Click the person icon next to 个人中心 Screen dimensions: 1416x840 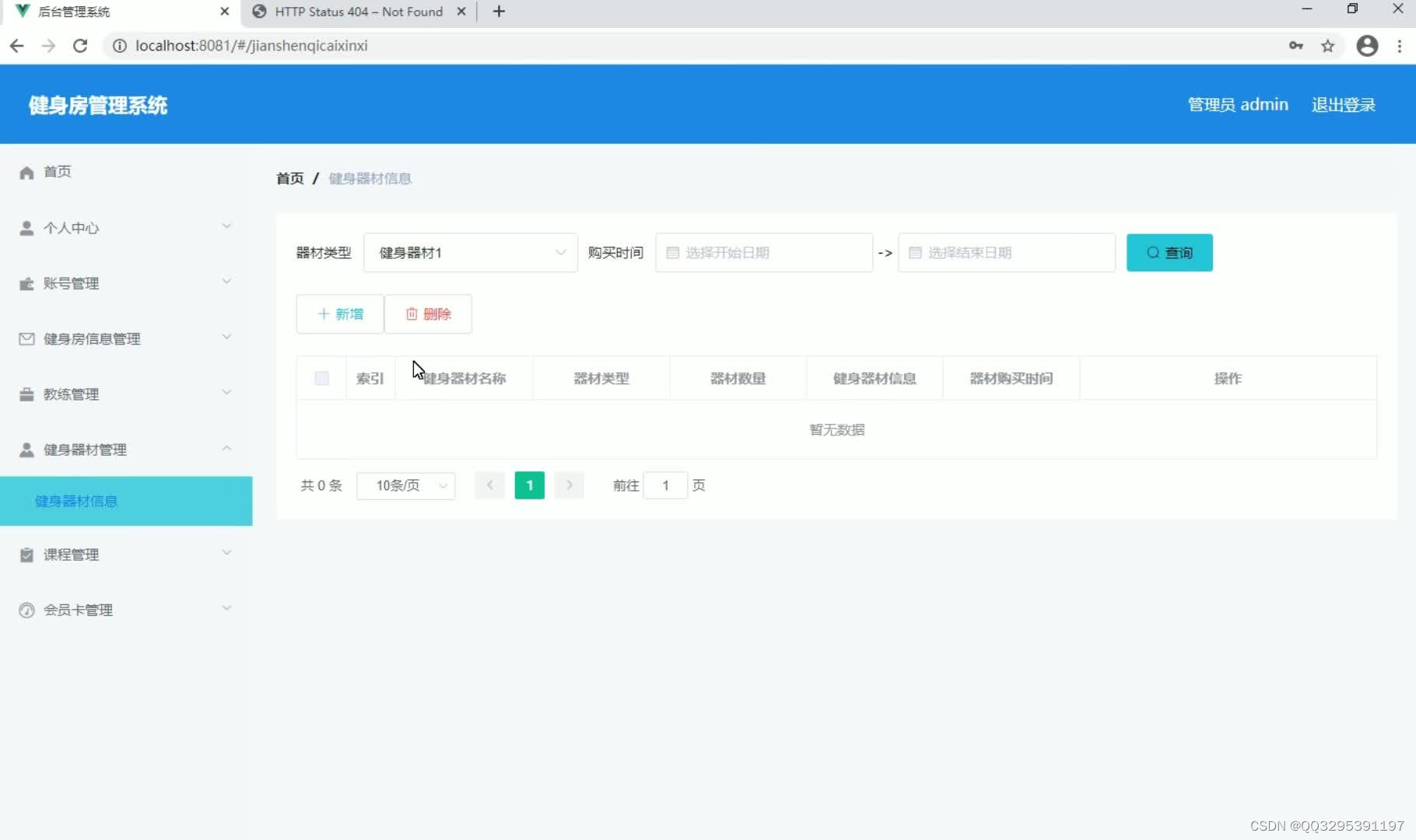pyautogui.click(x=26, y=228)
